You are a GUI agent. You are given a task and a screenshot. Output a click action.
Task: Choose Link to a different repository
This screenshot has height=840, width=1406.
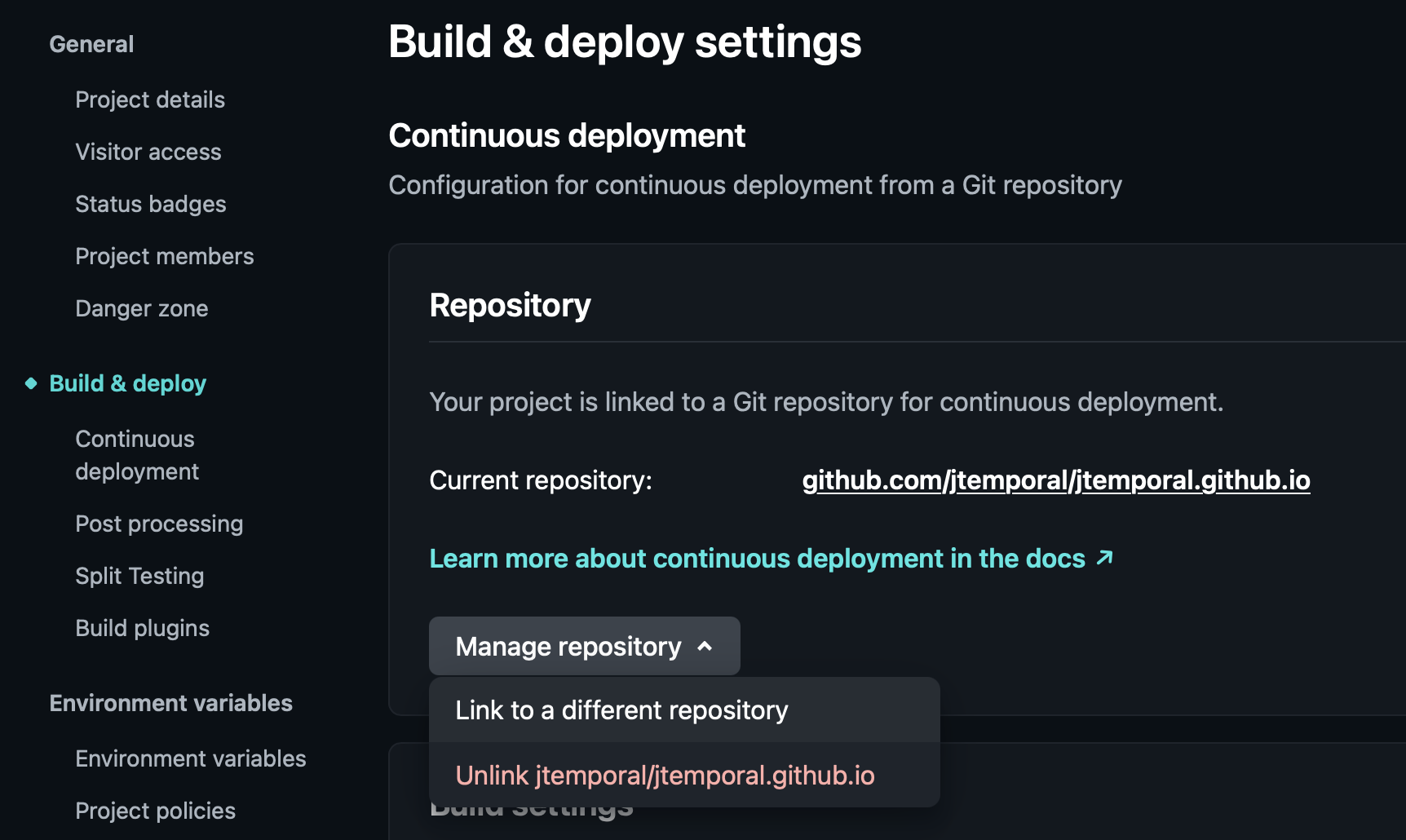684,710
